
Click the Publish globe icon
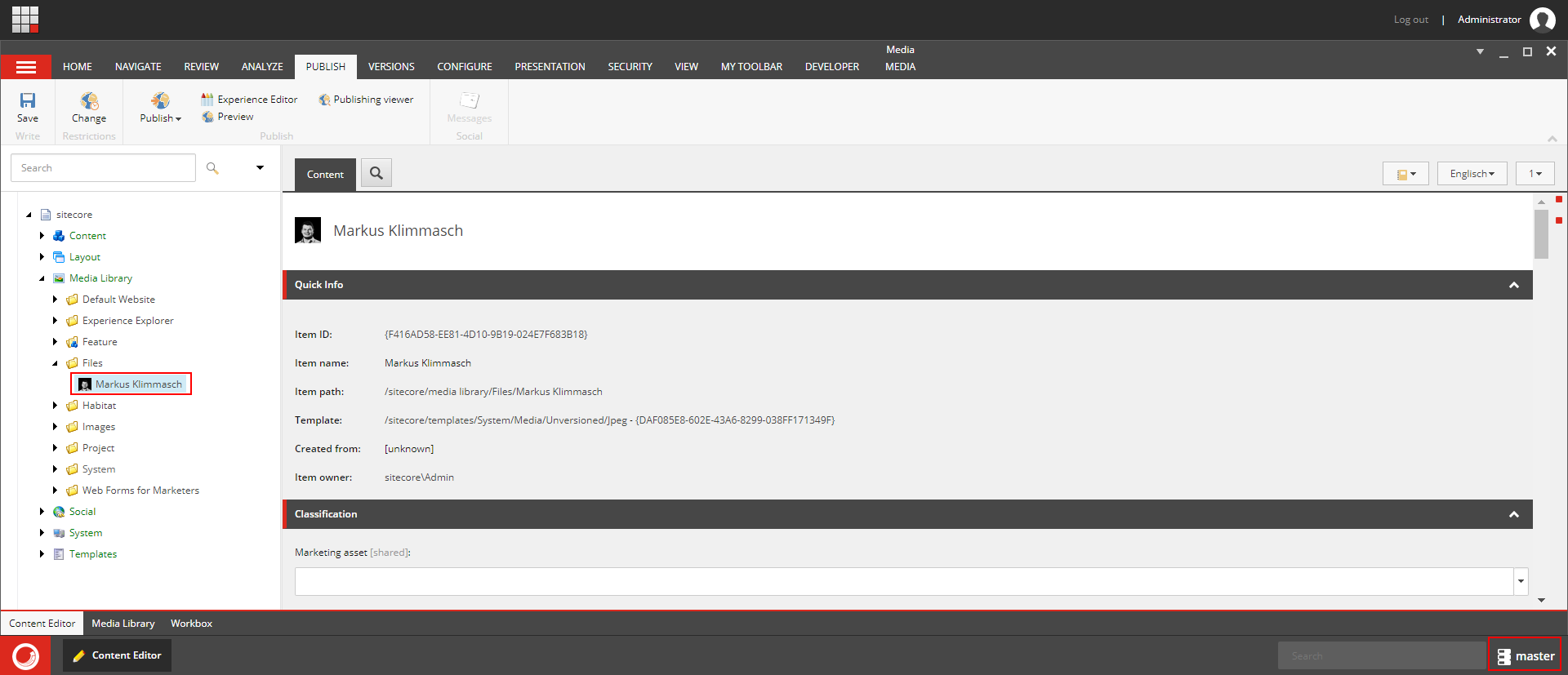click(x=160, y=100)
